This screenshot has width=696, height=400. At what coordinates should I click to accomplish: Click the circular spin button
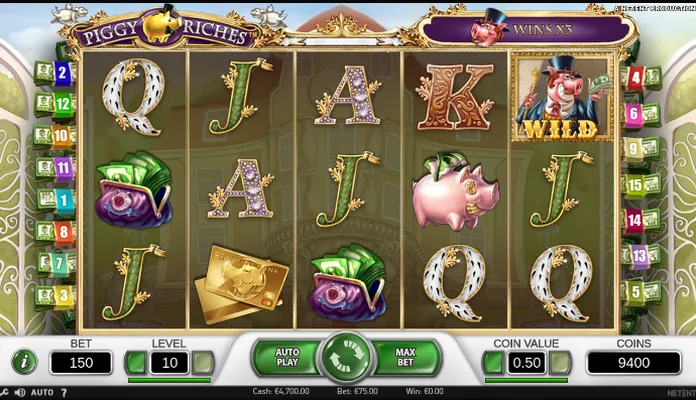pos(347,357)
